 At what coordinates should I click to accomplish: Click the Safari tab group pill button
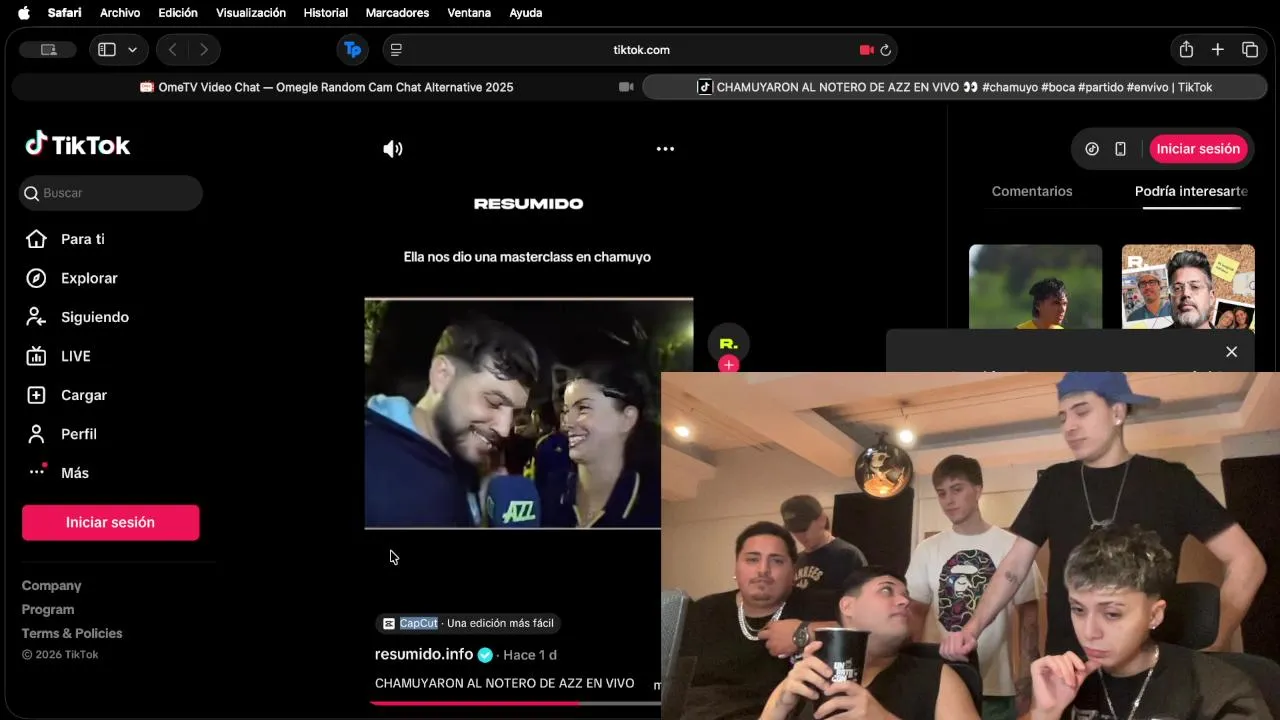click(x=50, y=50)
